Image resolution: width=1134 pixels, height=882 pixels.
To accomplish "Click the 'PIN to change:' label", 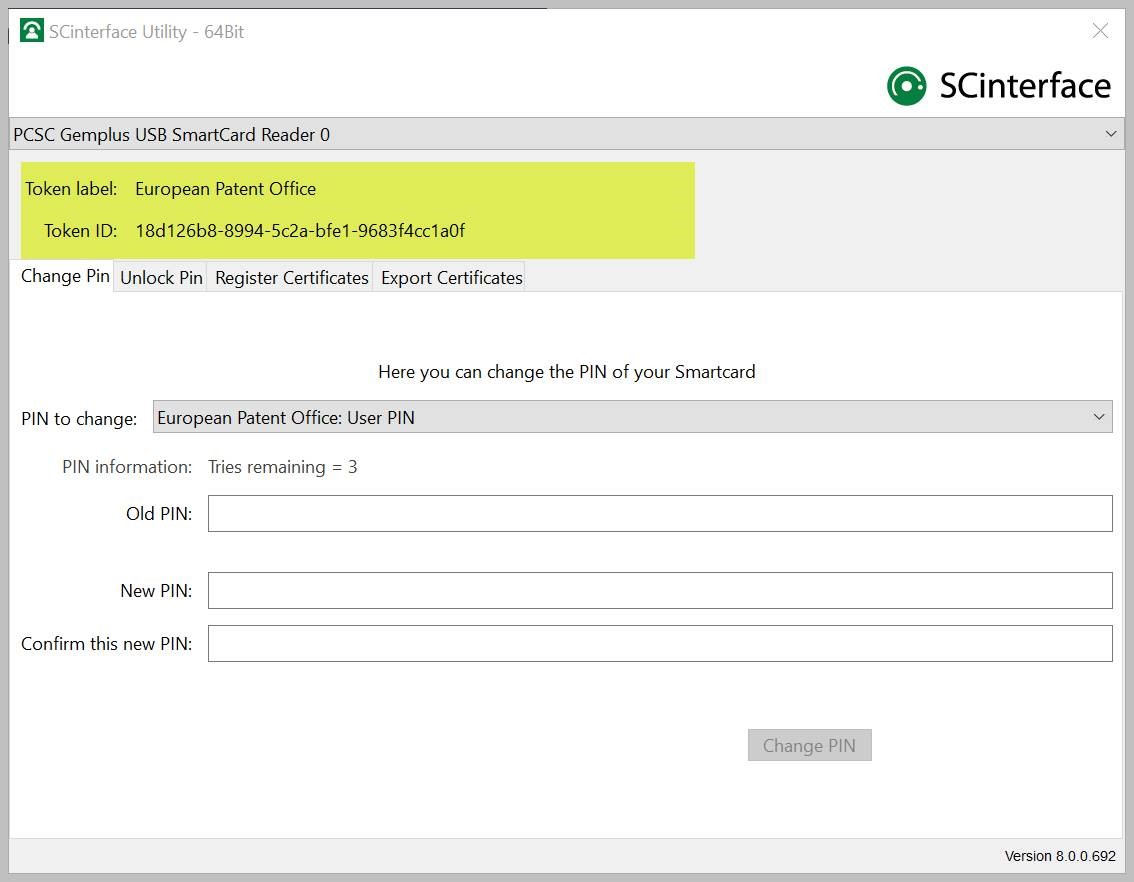I will click(x=79, y=419).
